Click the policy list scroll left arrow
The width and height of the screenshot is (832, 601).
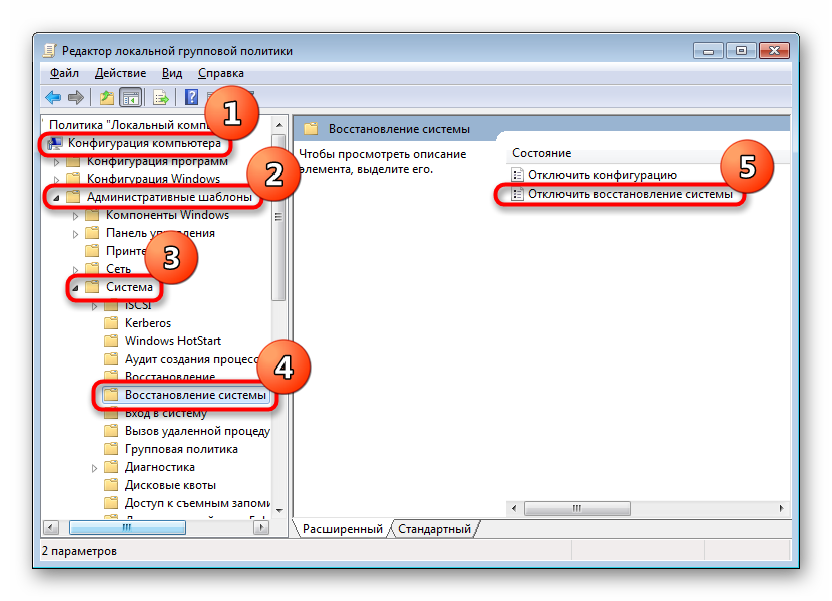[x=514, y=508]
